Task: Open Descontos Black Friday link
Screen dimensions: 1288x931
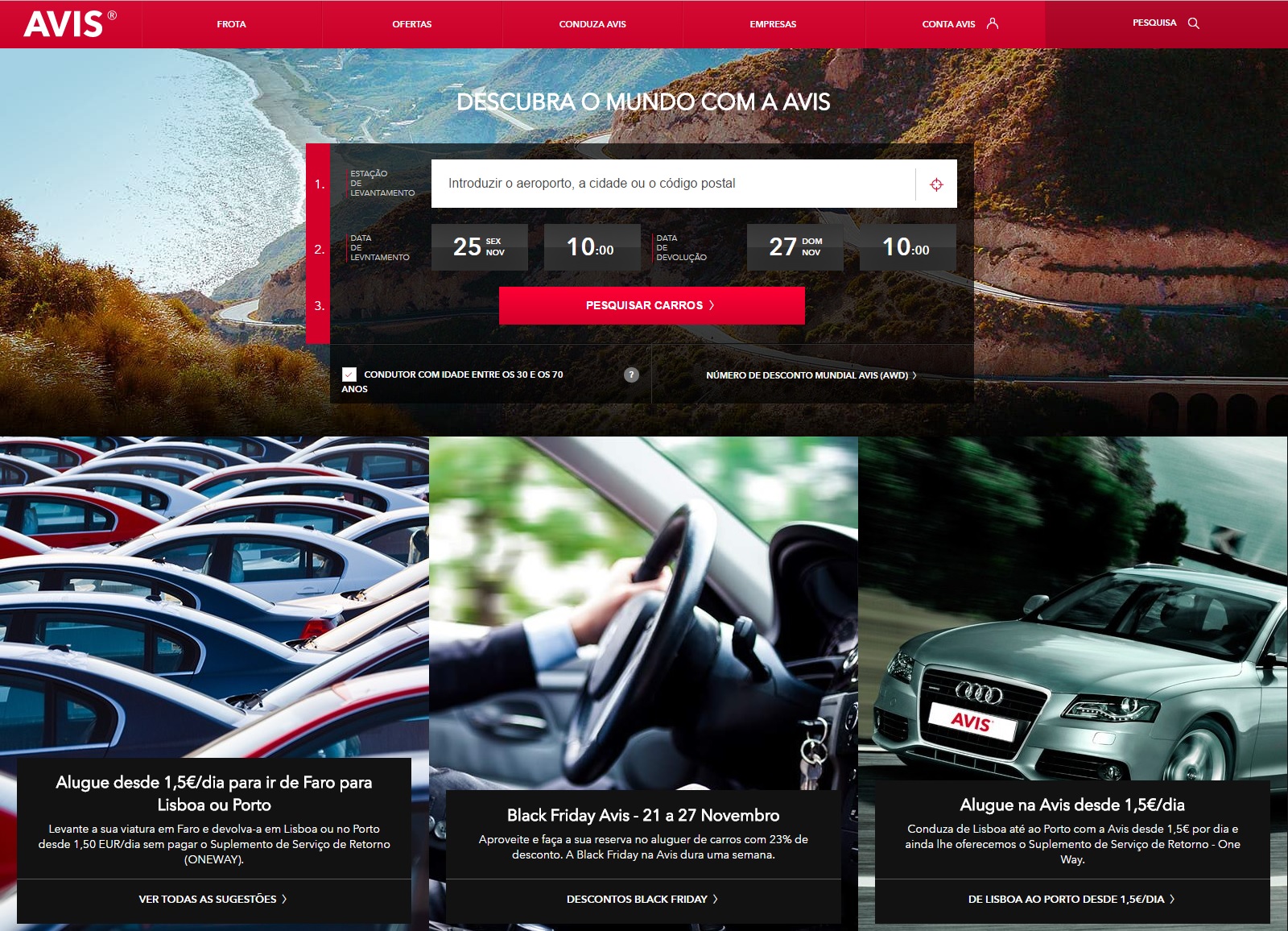Action: (x=642, y=899)
